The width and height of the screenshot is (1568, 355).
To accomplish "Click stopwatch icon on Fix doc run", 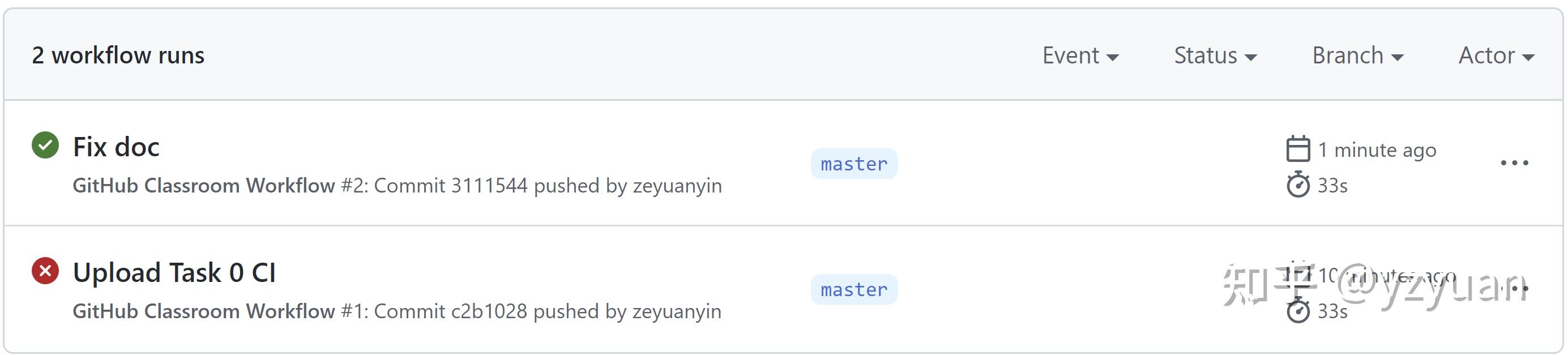I will [1297, 185].
